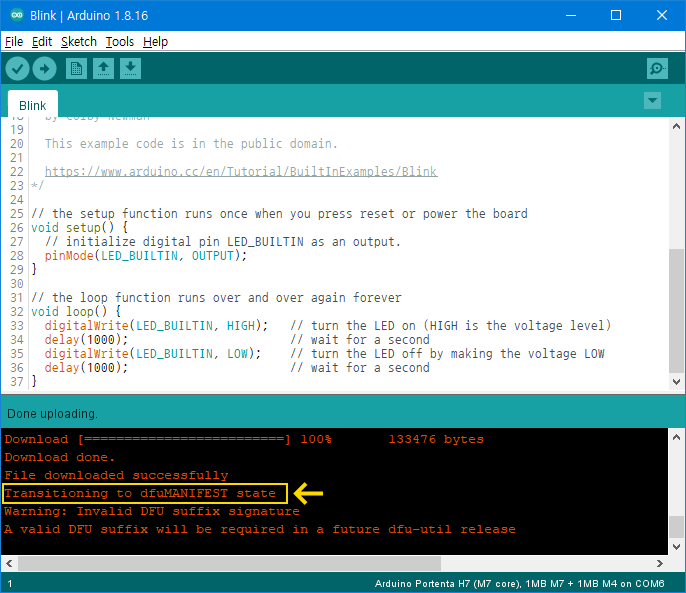The height and width of the screenshot is (593, 686).
Task: Follow the arduino.cc Blink tutorial link
Action: (241, 172)
